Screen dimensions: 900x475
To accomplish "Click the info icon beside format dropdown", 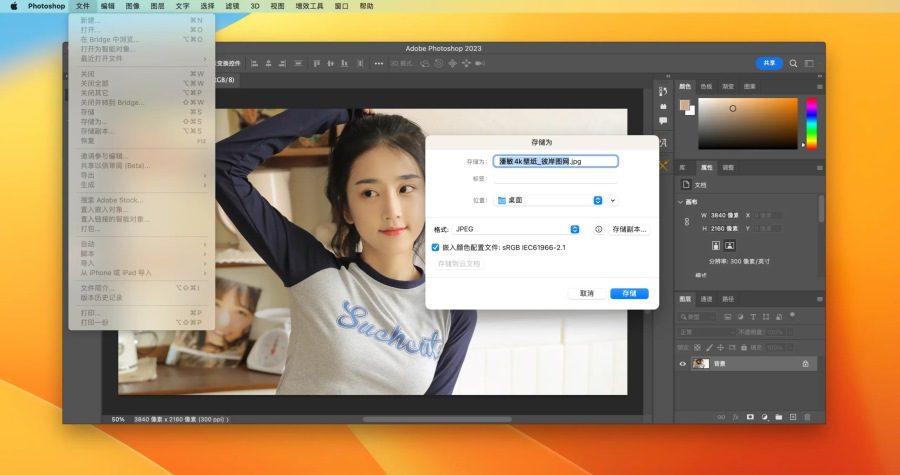I will tap(599, 229).
